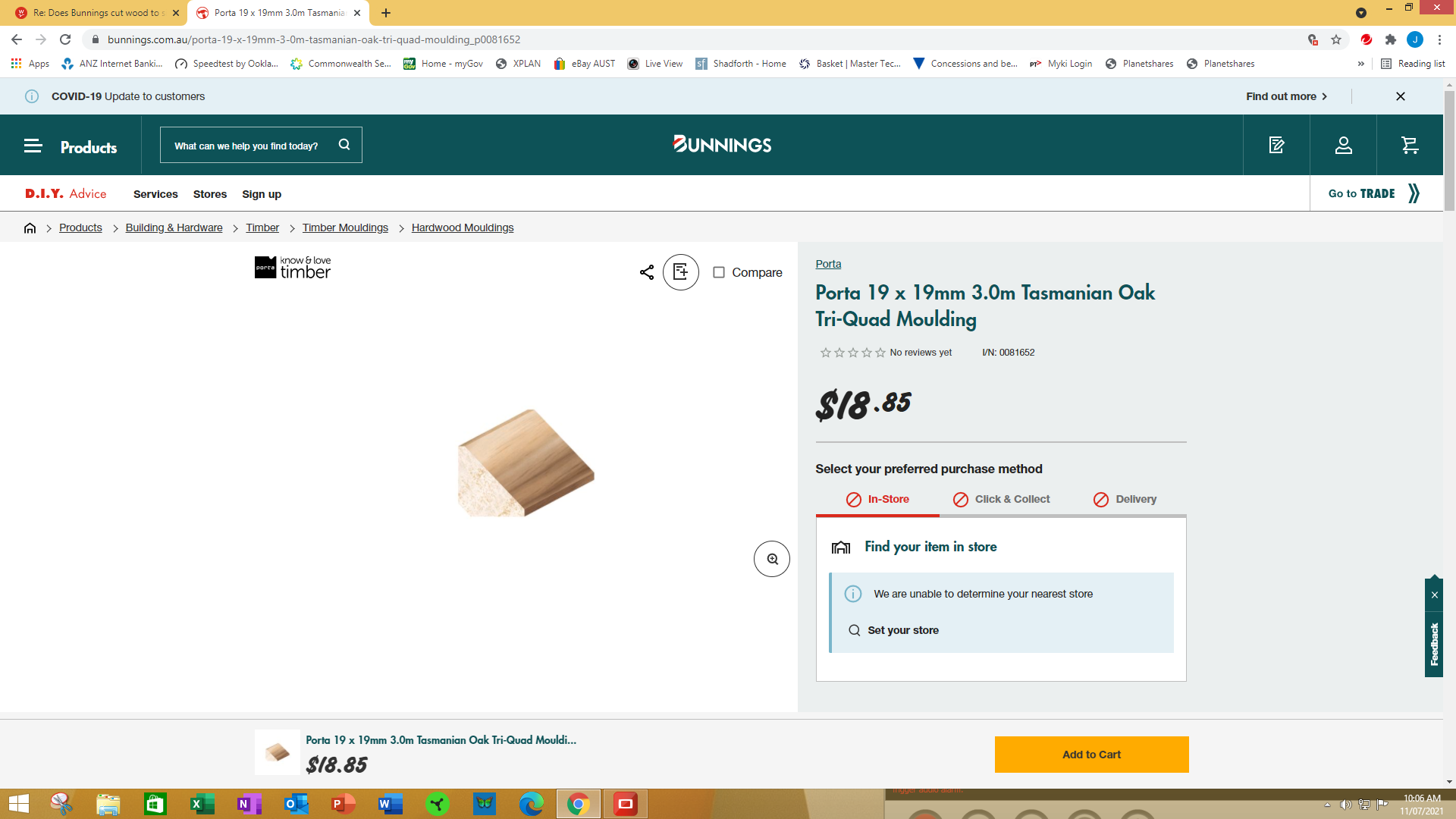Click the Building & Hardware breadcrumb link

click(x=173, y=227)
